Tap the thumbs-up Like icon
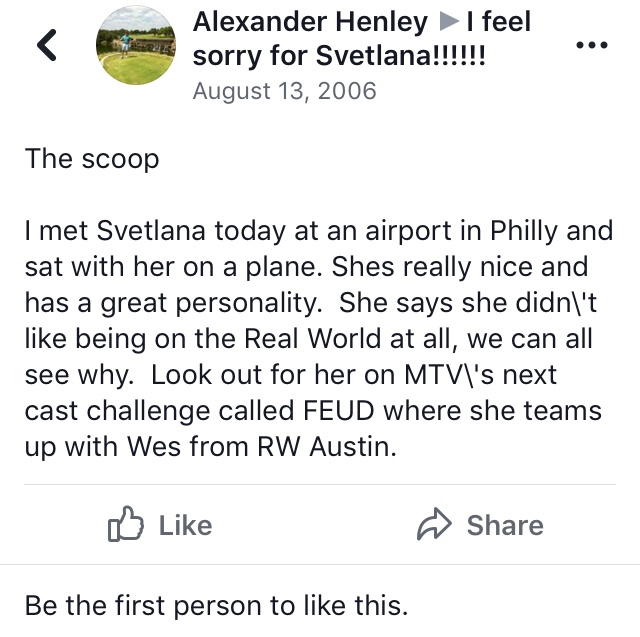Screen dimensions: 640x637 [x=125, y=524]
